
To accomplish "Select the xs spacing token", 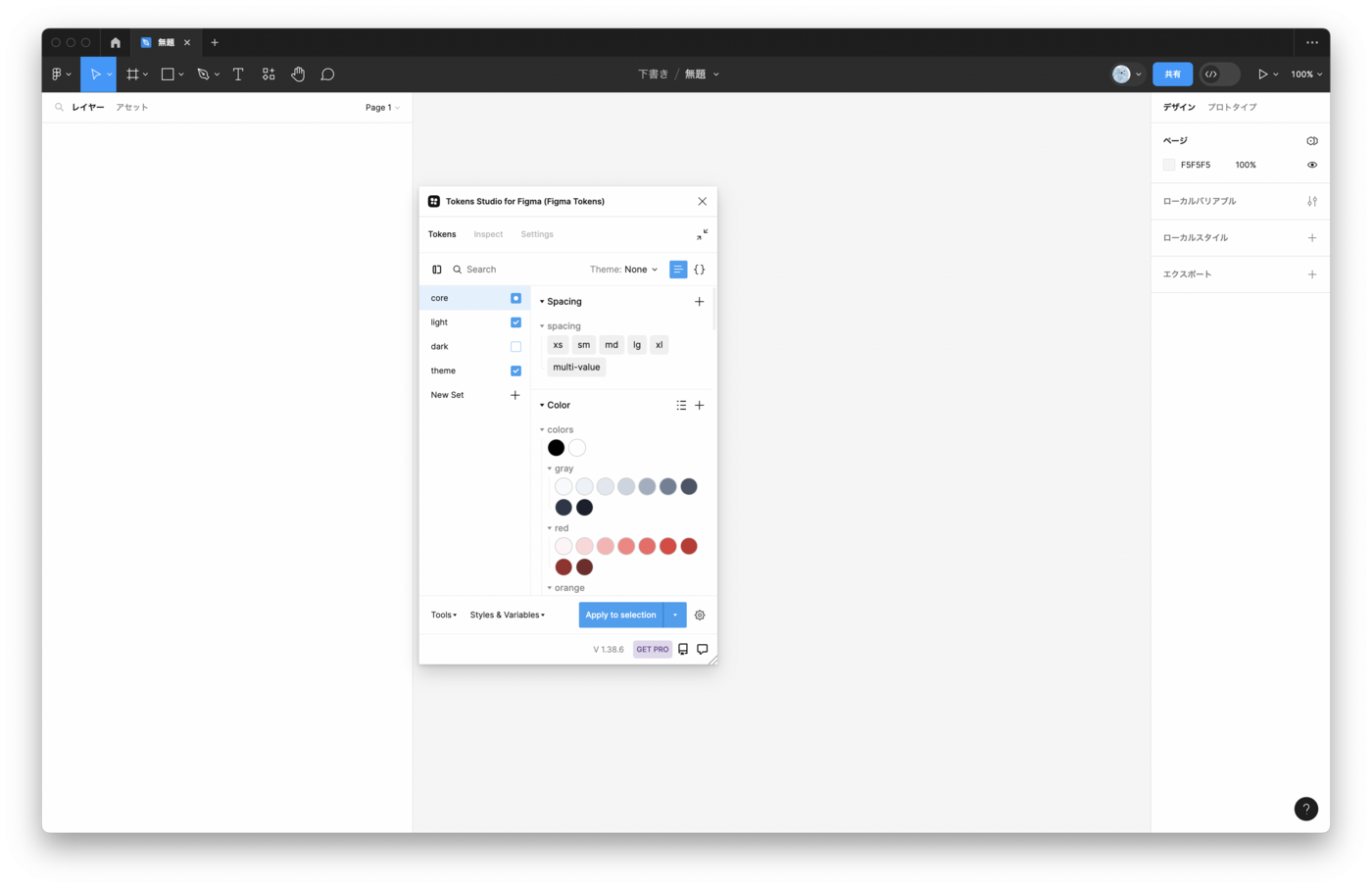I will pos(558,345).
